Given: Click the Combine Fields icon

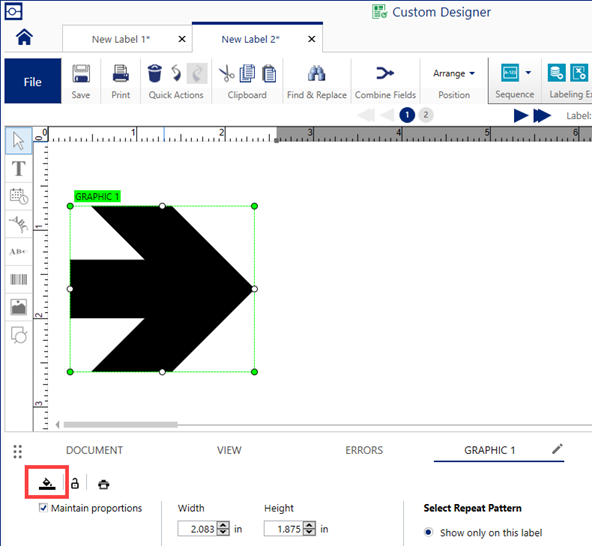Looking at the screenshot, I should coord(385,73).
